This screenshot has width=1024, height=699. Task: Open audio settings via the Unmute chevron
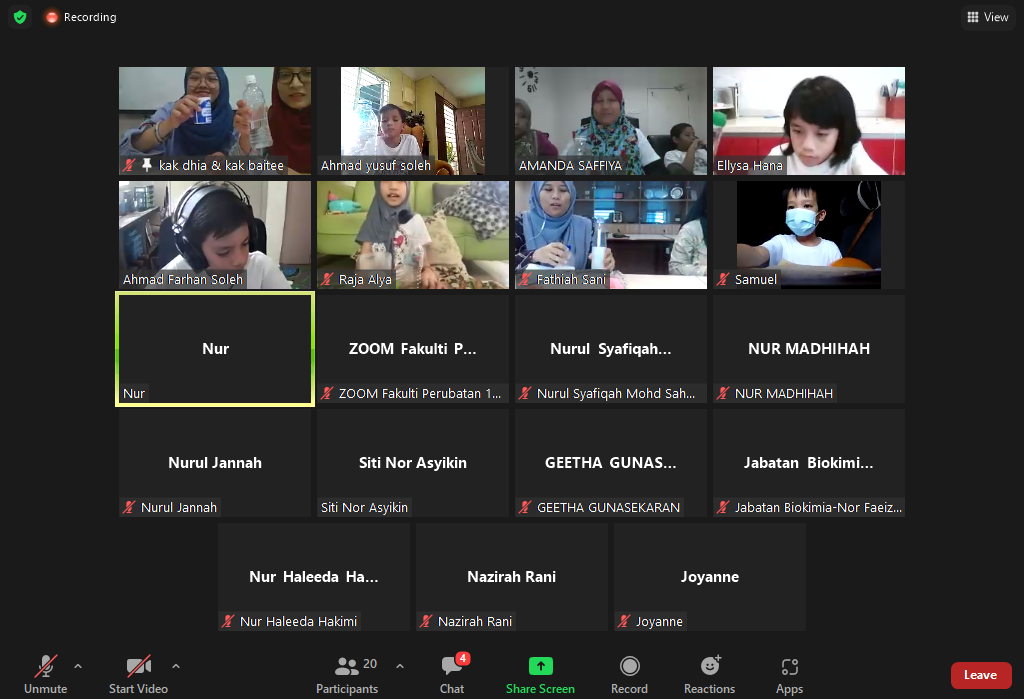(x=77, y=667)
